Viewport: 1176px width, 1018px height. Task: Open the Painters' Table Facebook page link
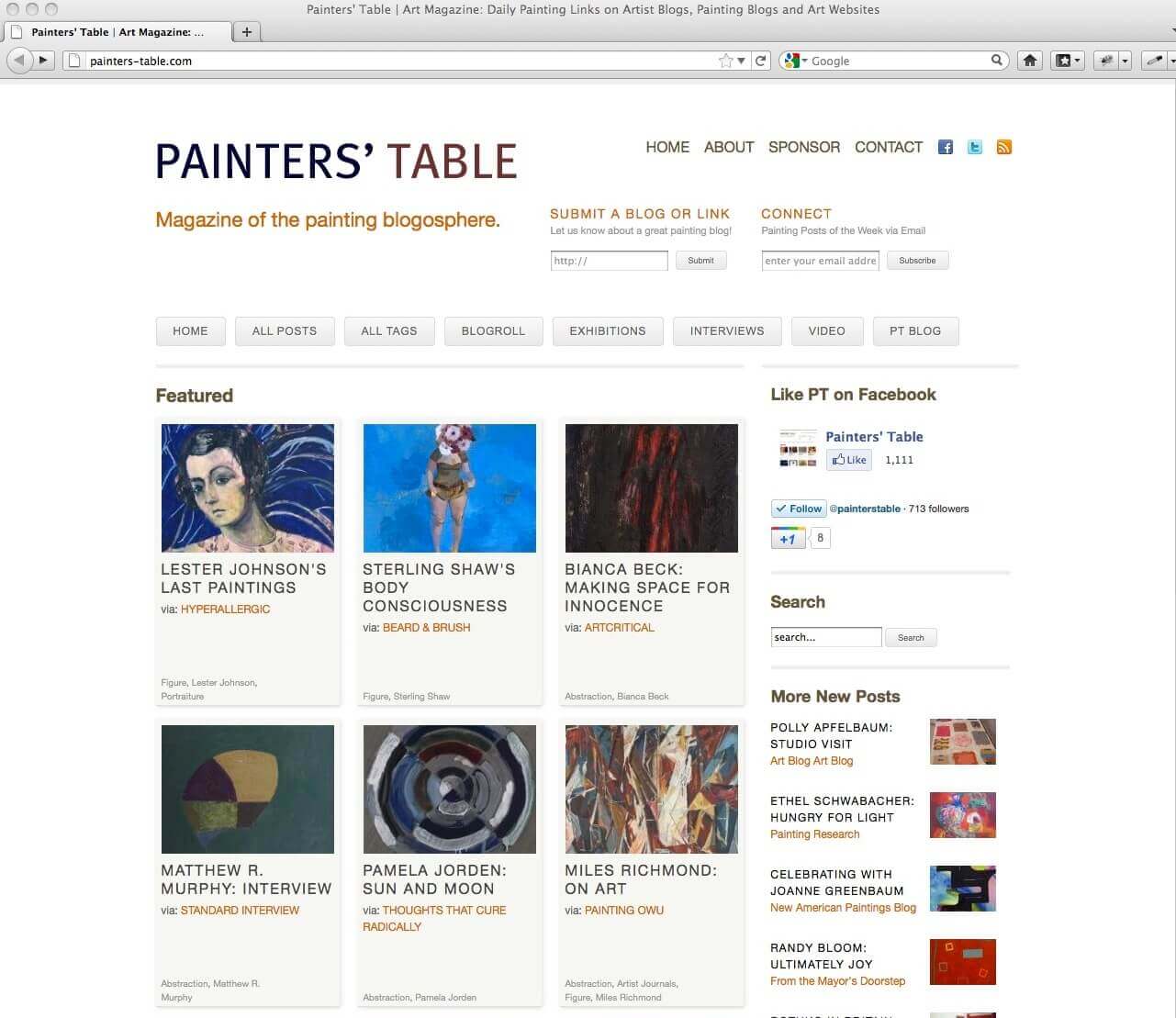(x=874, y=437)
